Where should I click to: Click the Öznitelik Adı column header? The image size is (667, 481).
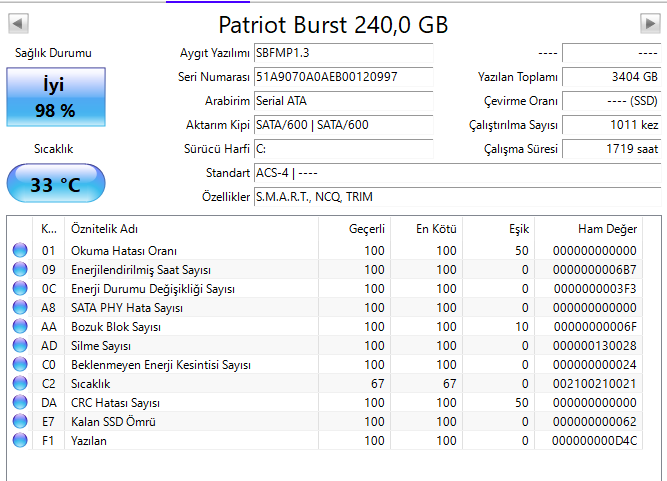(x=191, y=229)
